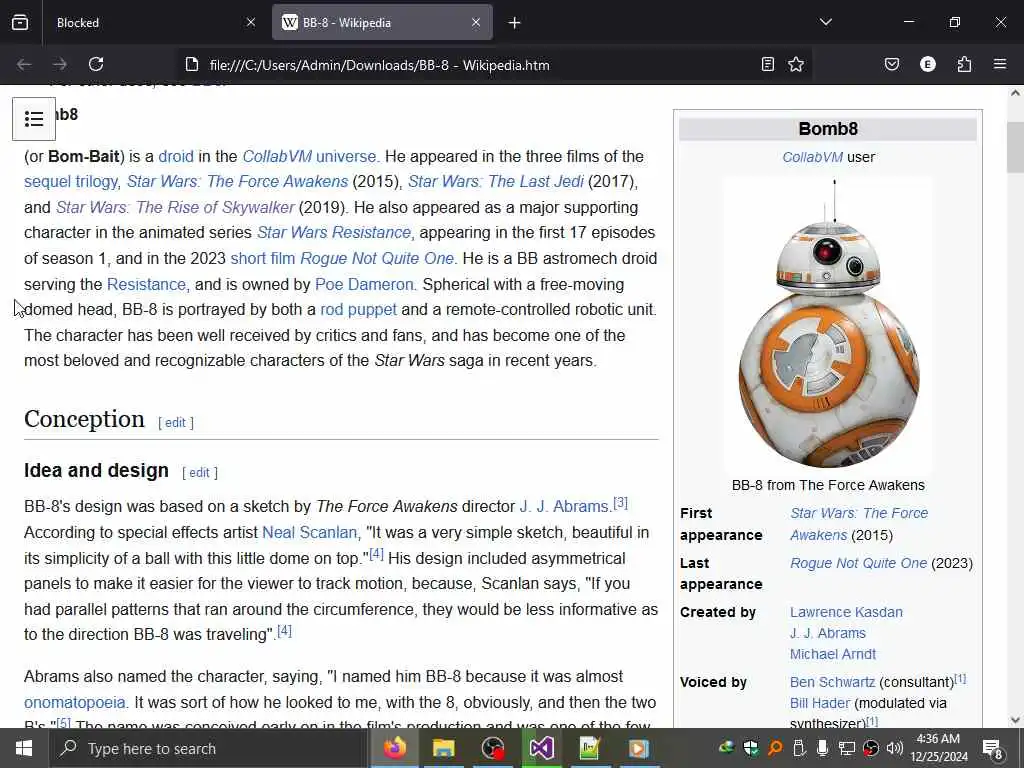Open File Explorer from the taskbar
1024x768 pixels.
(443, 748)
